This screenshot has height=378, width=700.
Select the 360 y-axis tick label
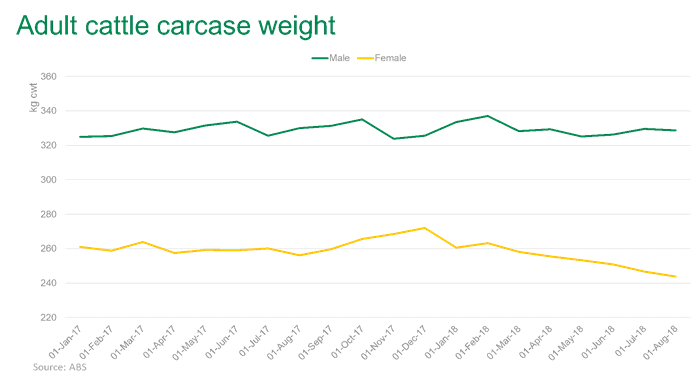pos(49,76)
